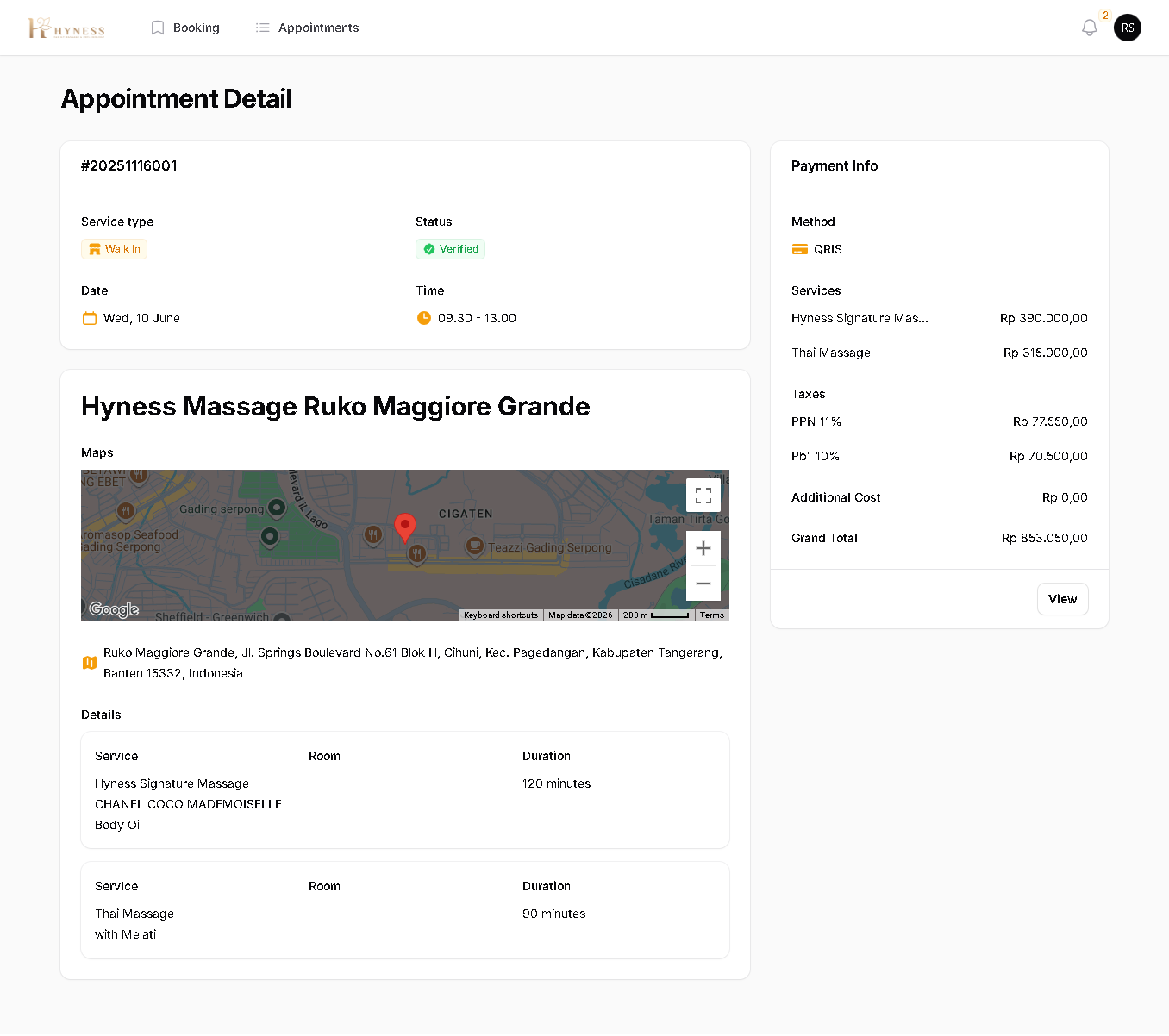The width and height of the screenshot is (1169, 1036).
Task: Click the Walk In service type badge
Action: pos(115,249)
